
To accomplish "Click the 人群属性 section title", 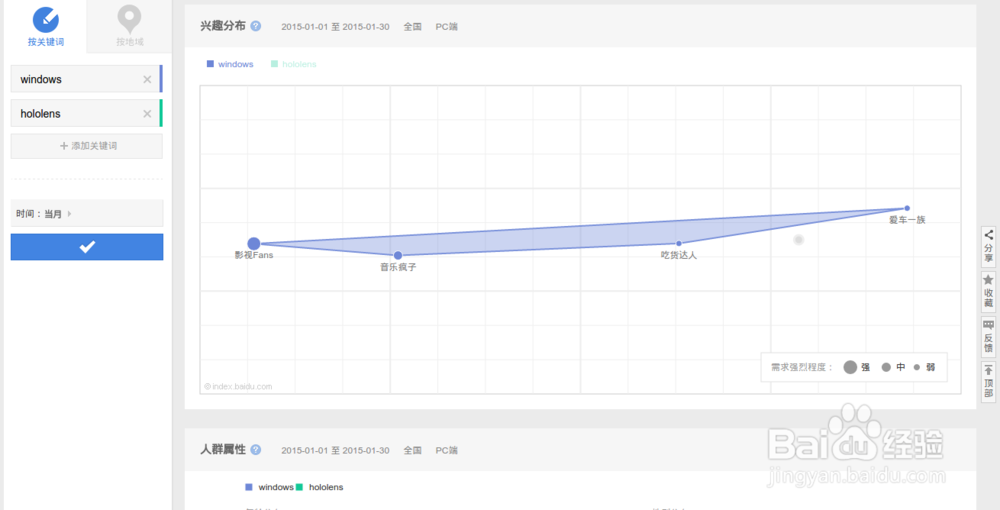I will [x=223, y=449].
